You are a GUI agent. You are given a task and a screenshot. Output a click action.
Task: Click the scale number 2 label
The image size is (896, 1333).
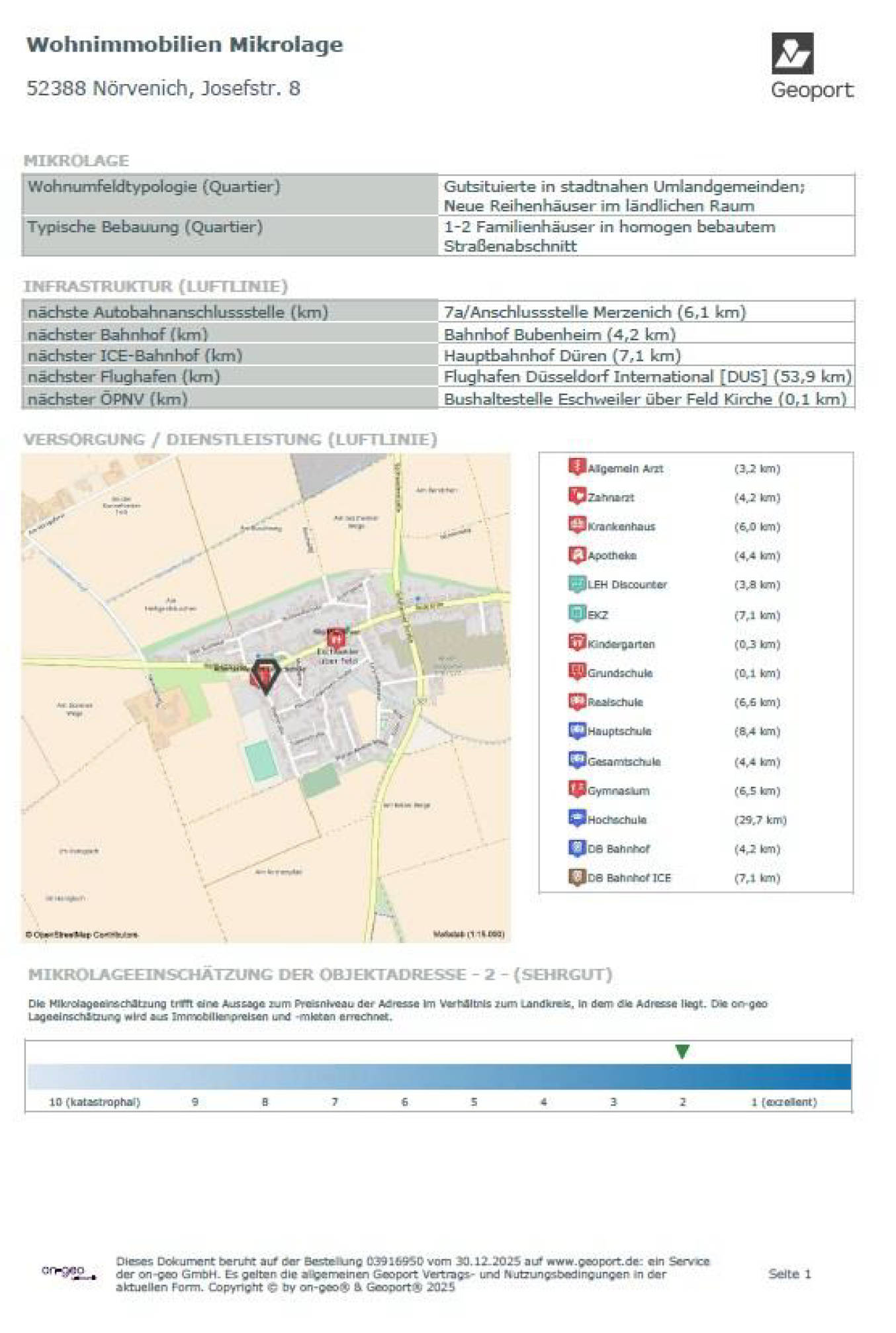682,1102
